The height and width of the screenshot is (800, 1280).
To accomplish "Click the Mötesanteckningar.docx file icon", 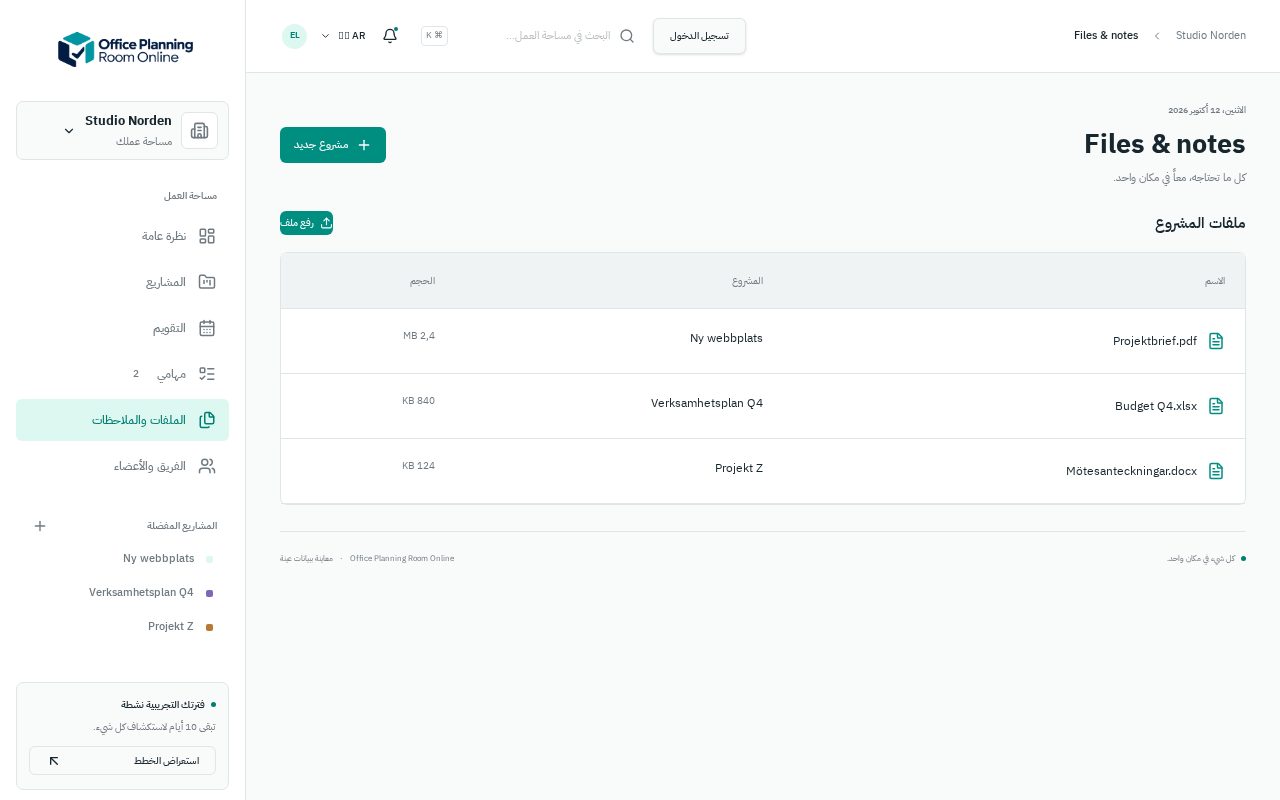I will [x=1216, y=471].
